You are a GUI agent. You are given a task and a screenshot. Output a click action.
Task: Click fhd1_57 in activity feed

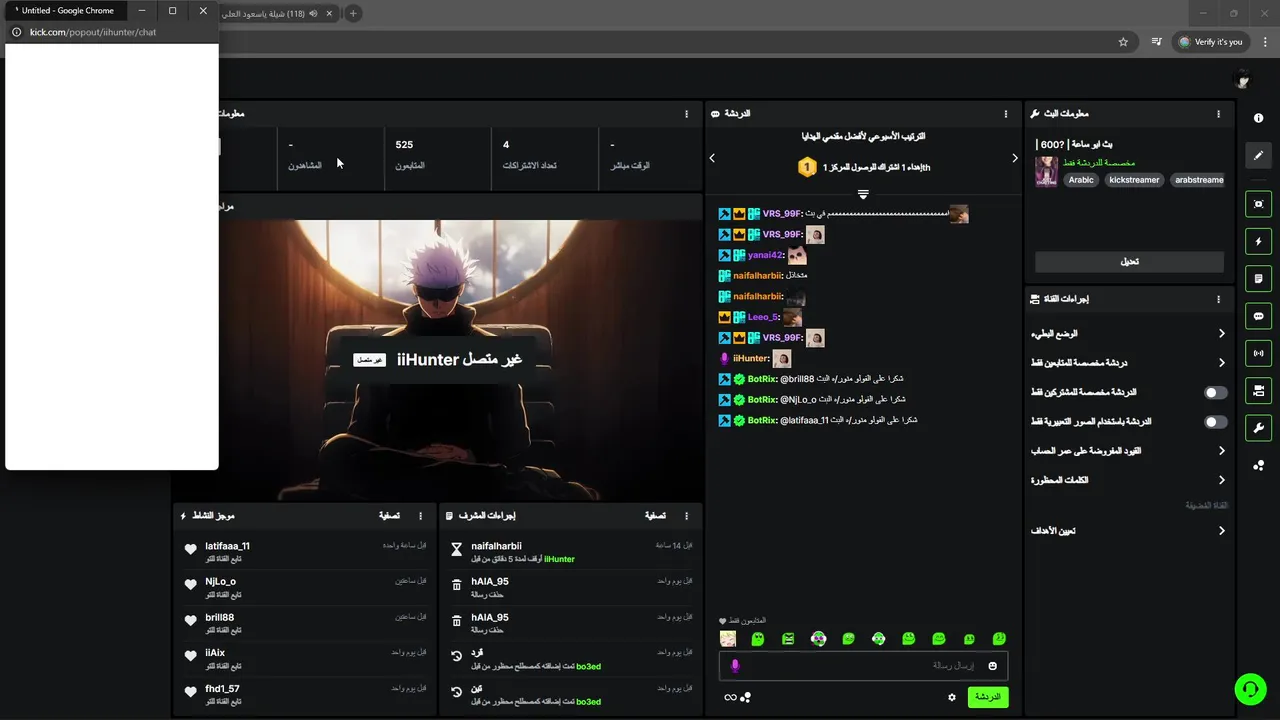(x=222, y=689)
